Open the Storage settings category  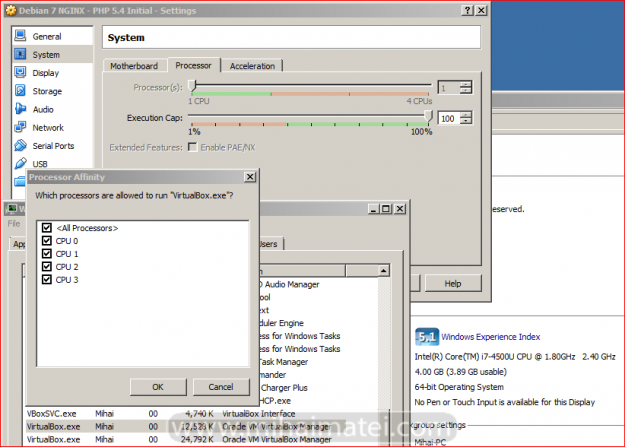52,91
